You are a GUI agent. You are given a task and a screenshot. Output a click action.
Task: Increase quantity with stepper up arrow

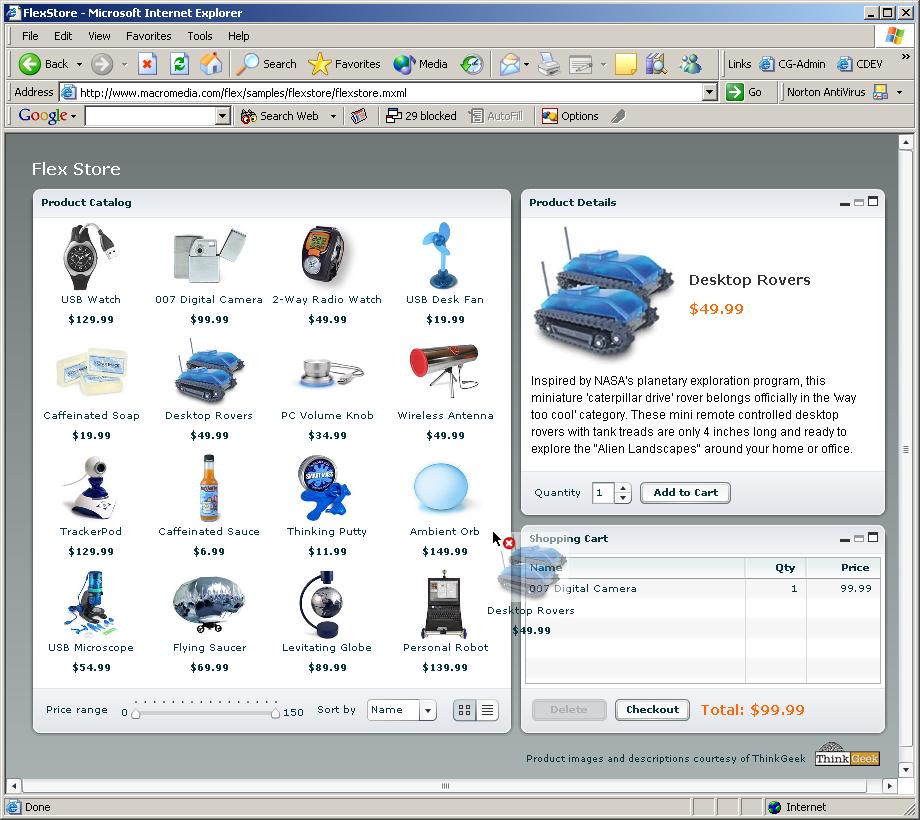(623, 488)
